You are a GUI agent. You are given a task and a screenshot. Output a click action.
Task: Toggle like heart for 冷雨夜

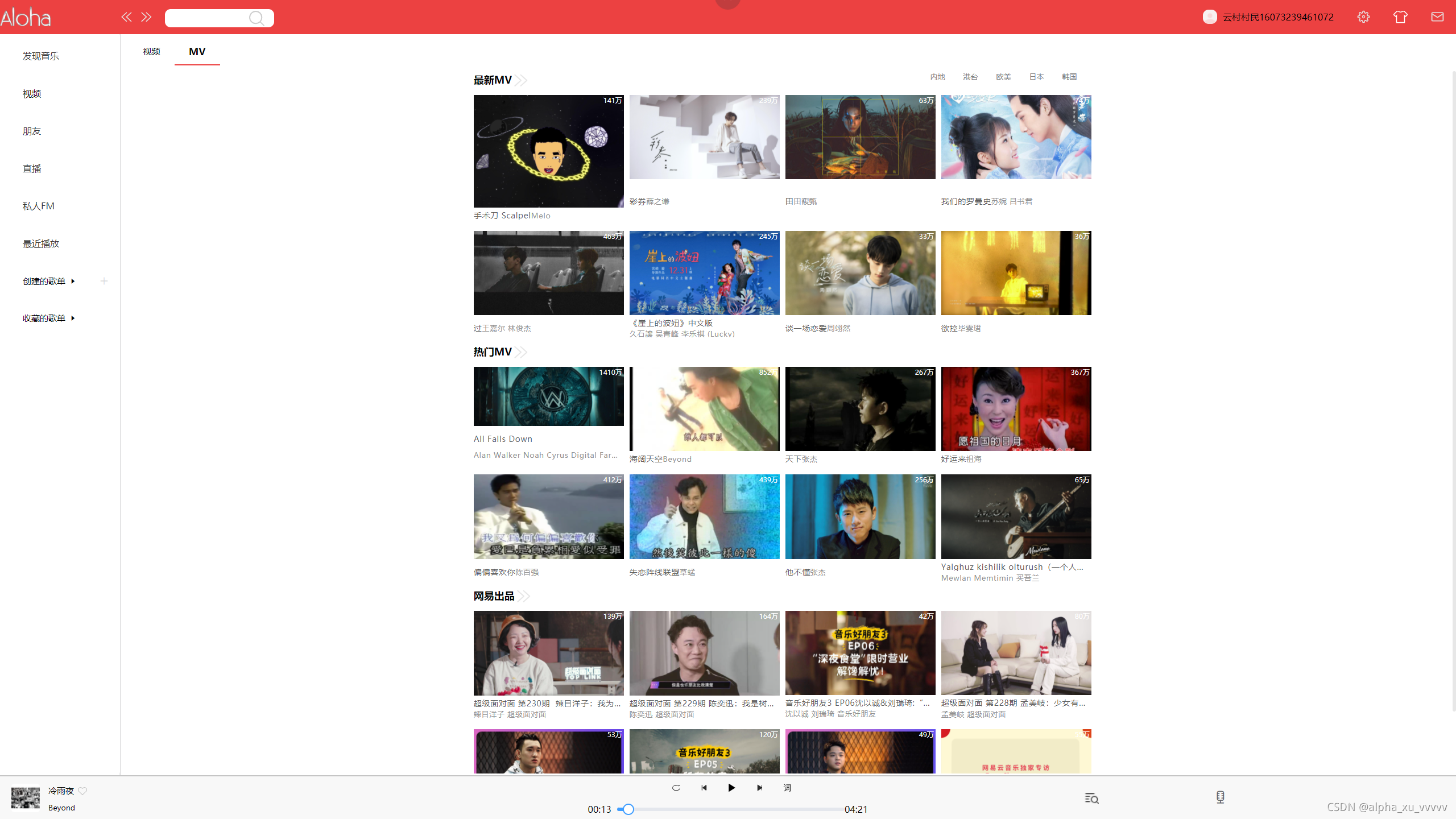[83, 791]
